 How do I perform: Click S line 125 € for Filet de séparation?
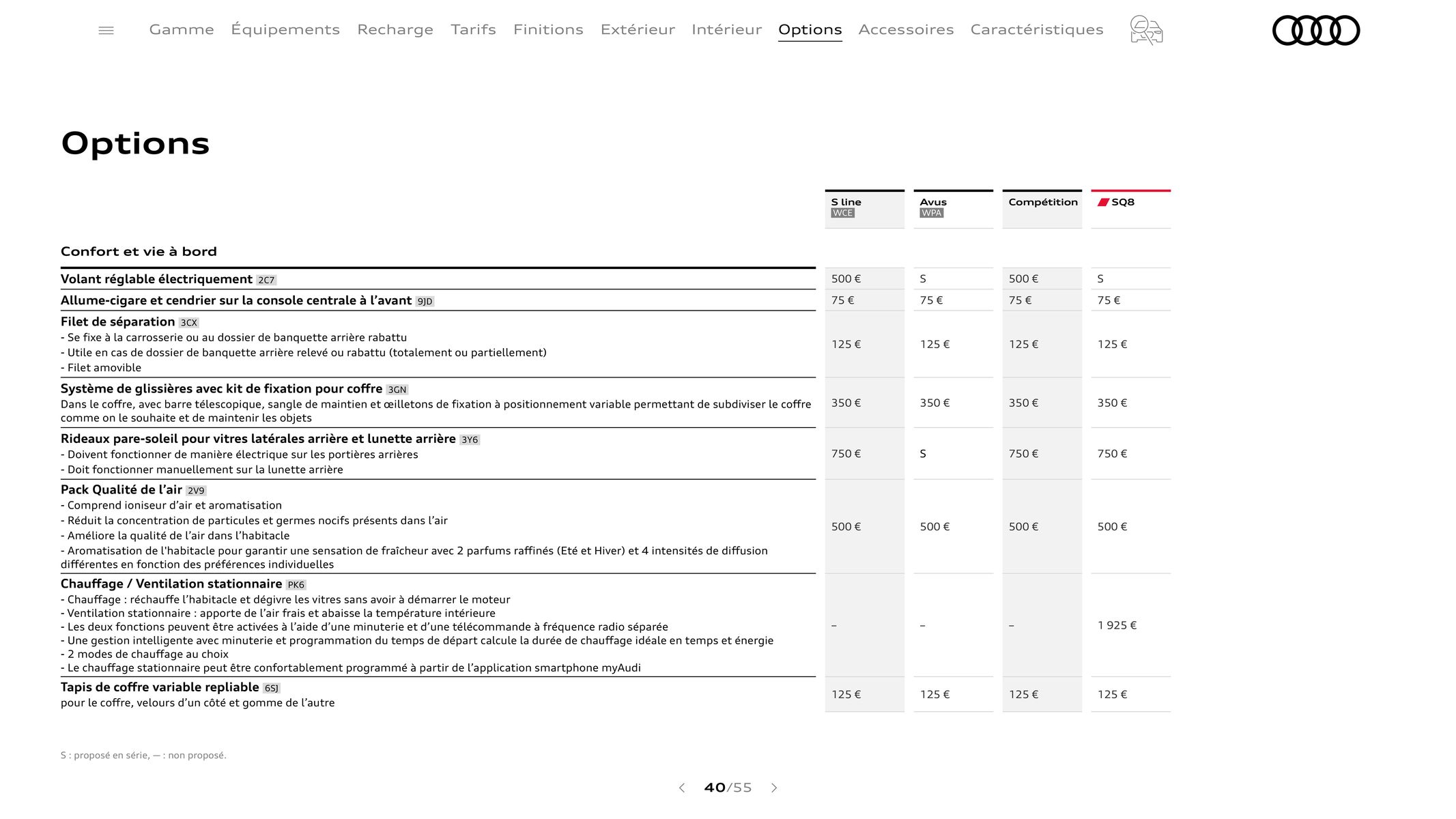point(846,344)
